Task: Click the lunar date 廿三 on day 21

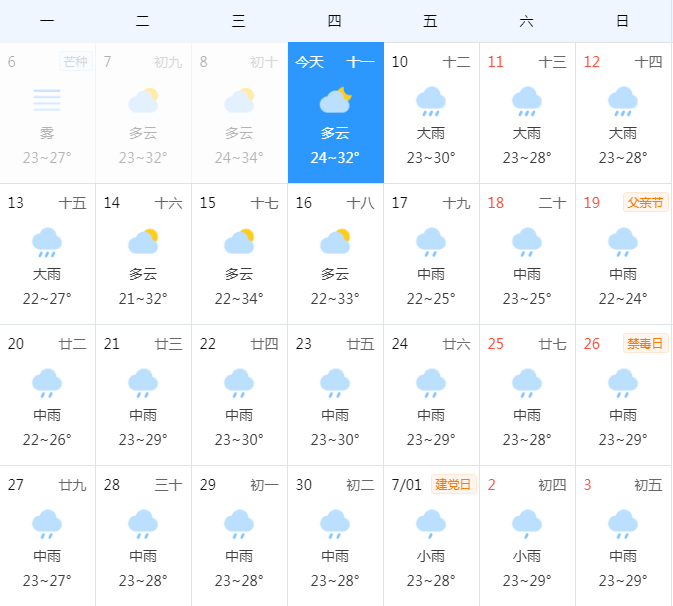Action: coord(169,344)
